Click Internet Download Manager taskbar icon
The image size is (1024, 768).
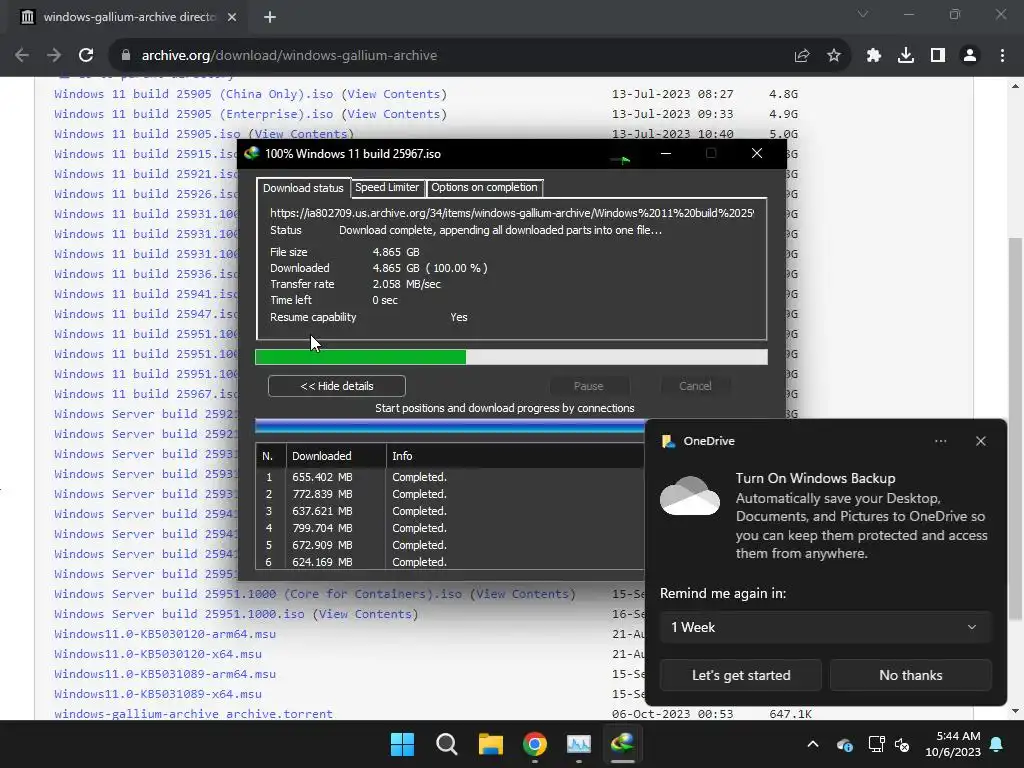pyautogui.click(x=622, y=744)
